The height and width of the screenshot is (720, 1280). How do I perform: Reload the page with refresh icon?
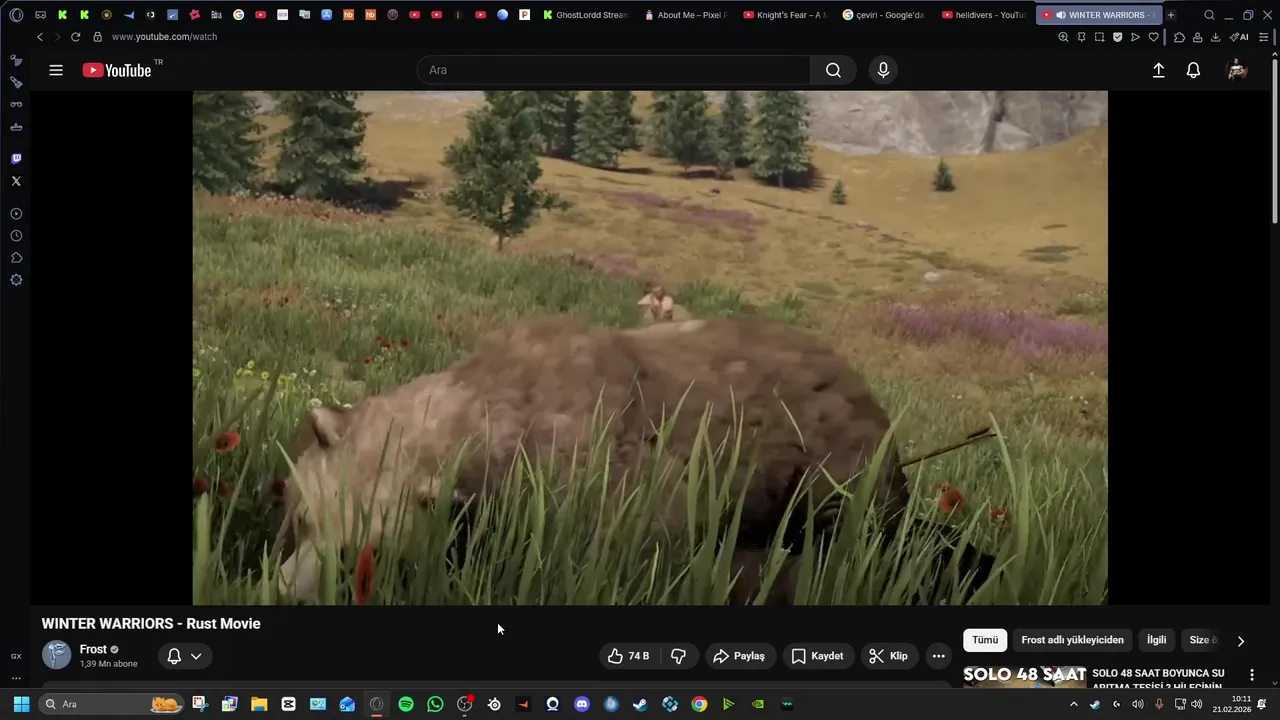[x=75, y=37]
